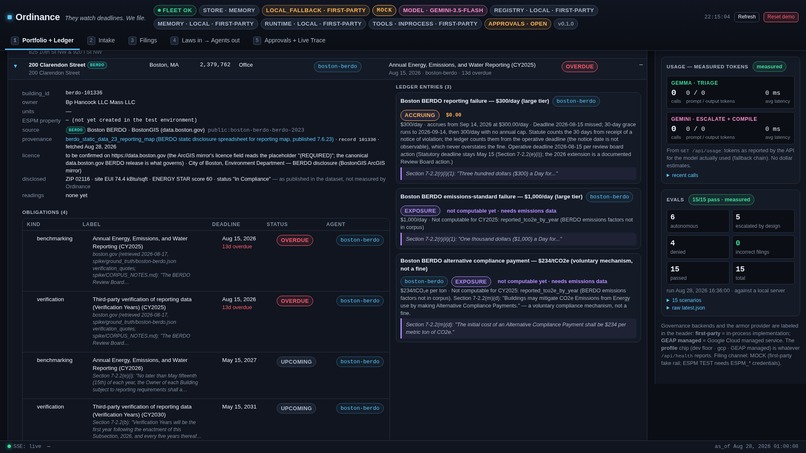
Task: Click the APPROVALS · OPEN chip
Action: tap(518, 24)
